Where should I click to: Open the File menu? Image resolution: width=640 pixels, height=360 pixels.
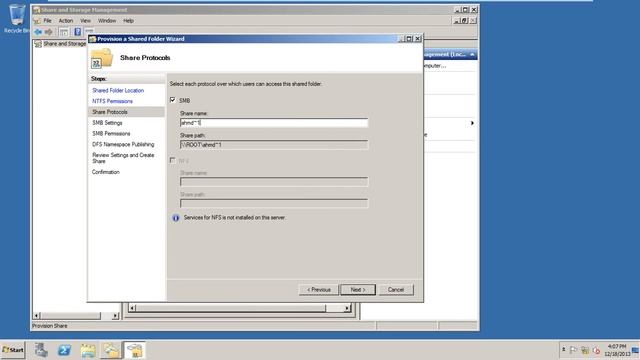click(47, 20)
